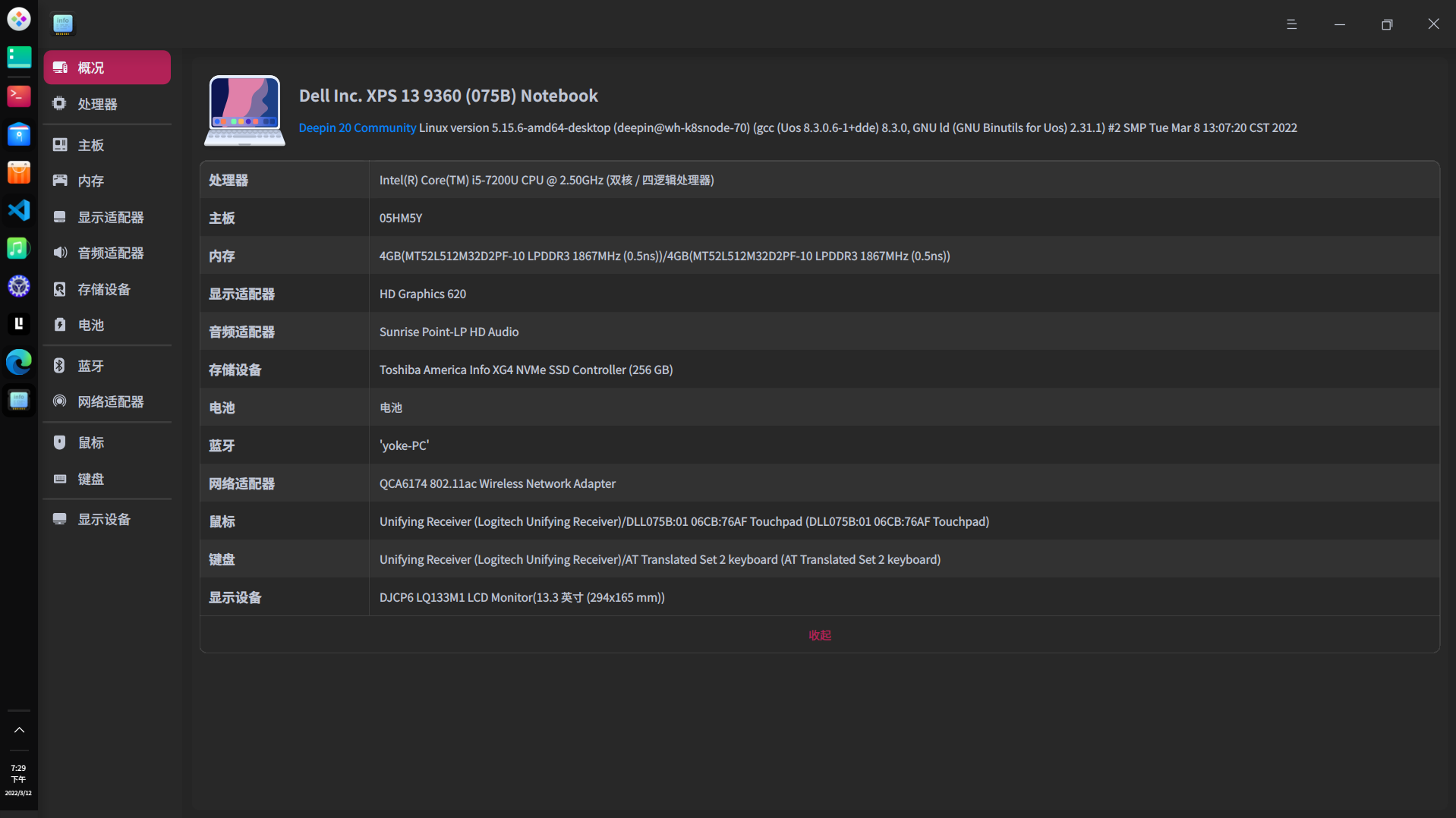Close the device manager window
Image resolution: width=1456 pixels, height=818 pixels.
pyautogui.click(x=1433, y=24)
